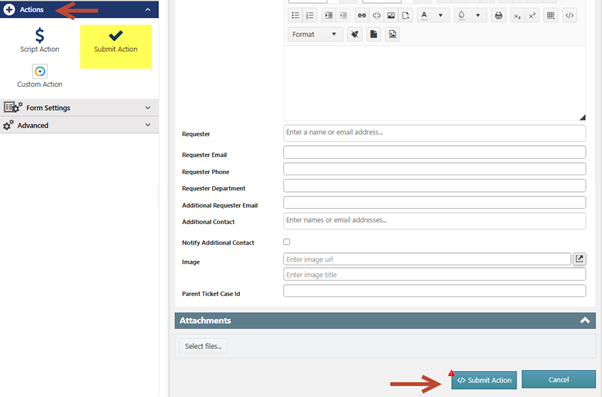The image size is (602, 397).
Task: Indent the editor text
Action: [x=329, y=15]
